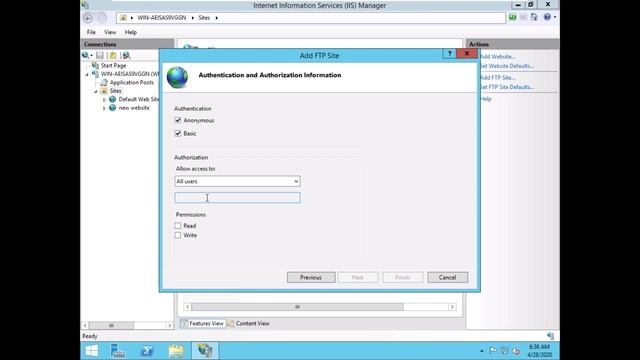Open File Explorer from taskbar
Viewport: 640px width, 360px height.
176,351
